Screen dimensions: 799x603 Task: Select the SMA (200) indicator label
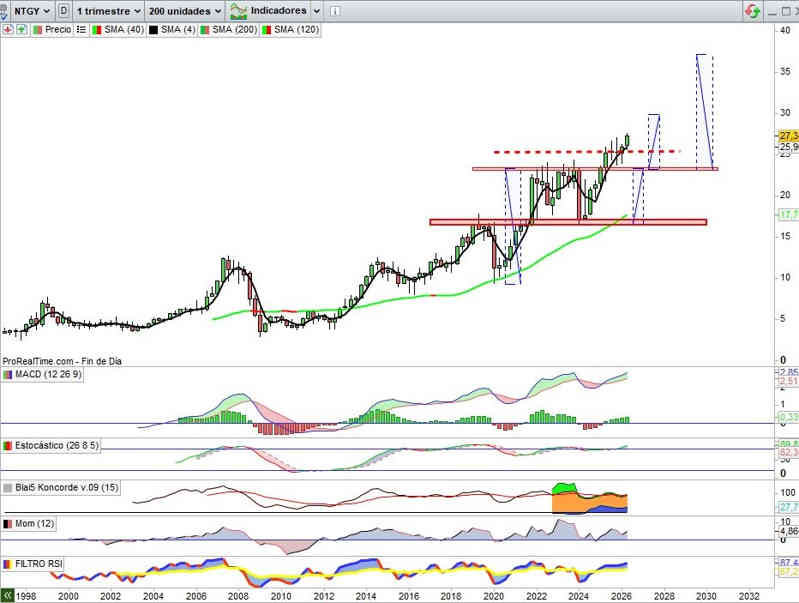pos(233,30)
